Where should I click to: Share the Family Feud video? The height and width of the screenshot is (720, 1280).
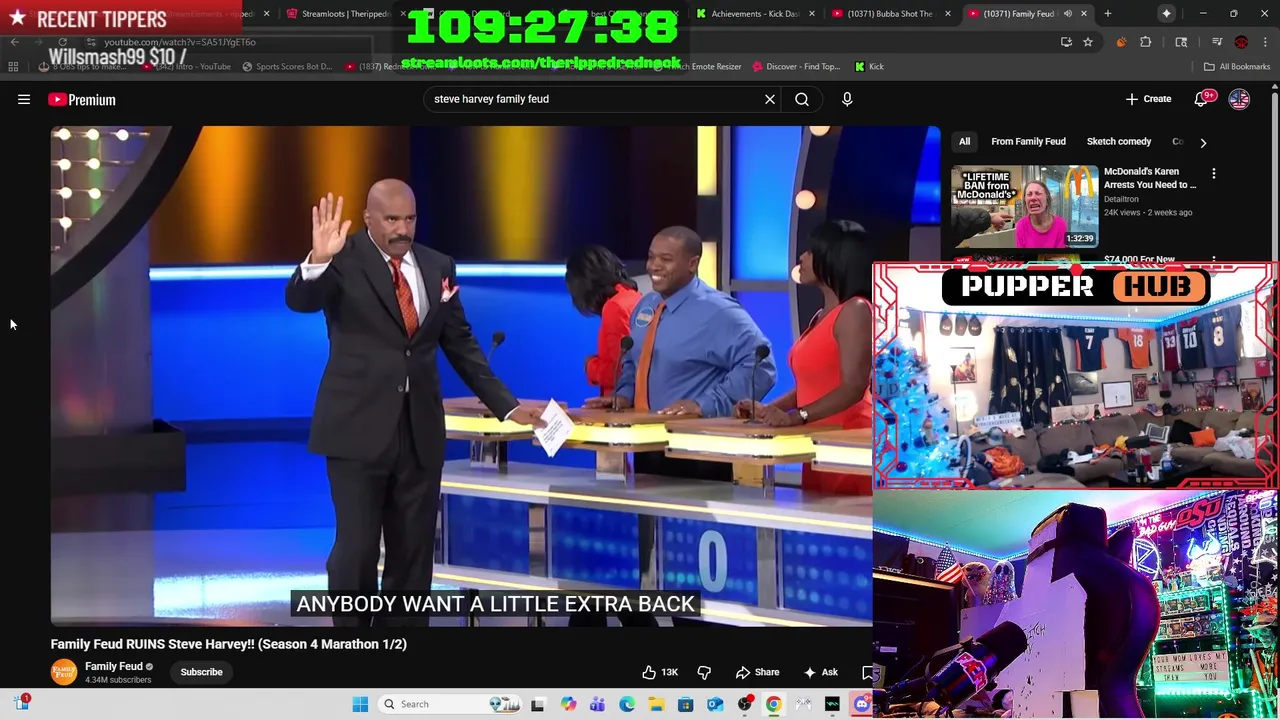(757, 672)
